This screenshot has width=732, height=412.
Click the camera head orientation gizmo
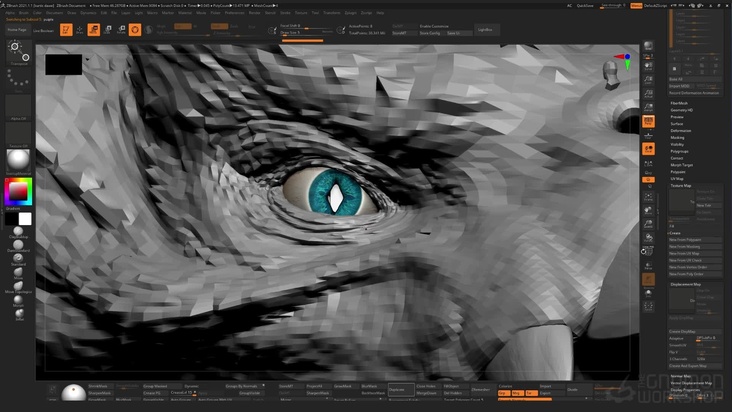click(611, 75)
